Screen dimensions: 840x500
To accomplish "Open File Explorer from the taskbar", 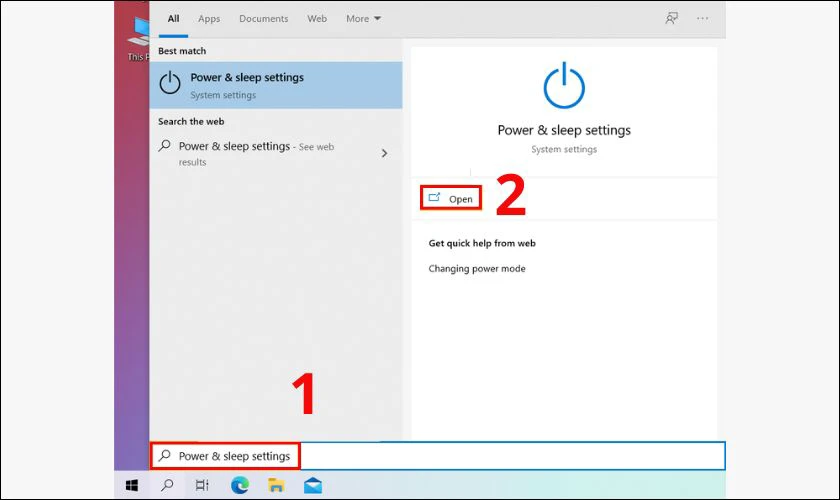I will click(x=276, y=486).
